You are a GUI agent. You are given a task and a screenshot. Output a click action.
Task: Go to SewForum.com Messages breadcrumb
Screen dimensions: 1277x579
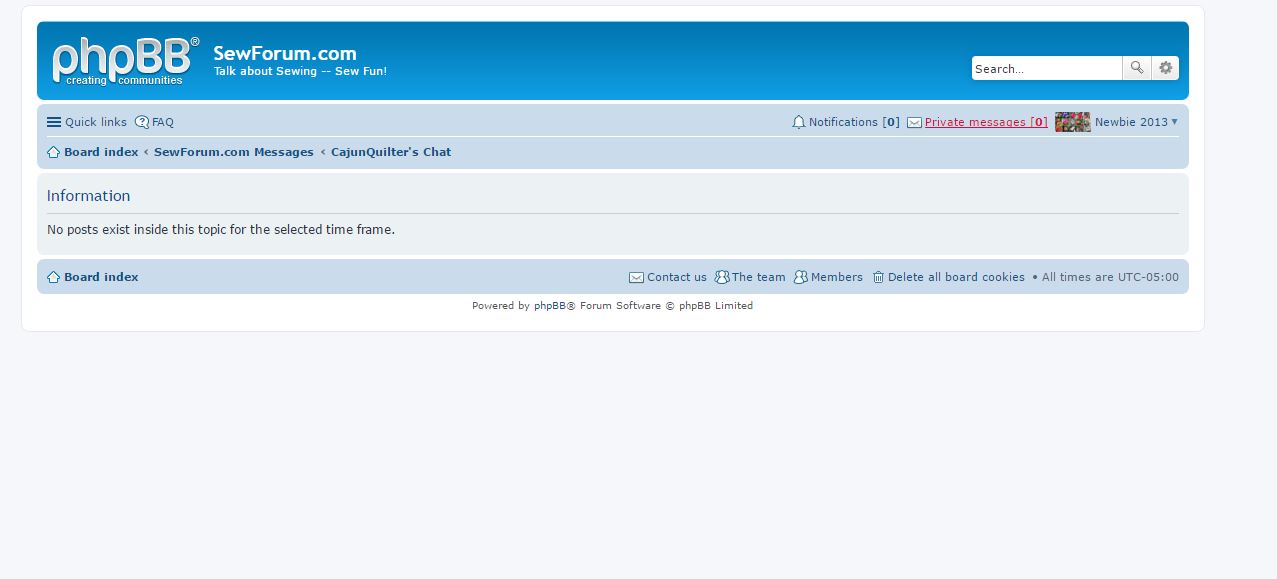point(233,152)
